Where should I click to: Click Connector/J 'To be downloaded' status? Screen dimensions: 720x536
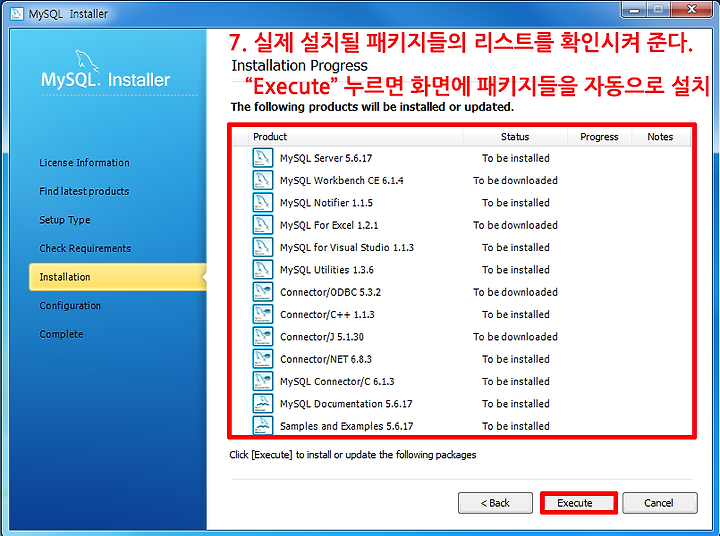tap(515, 337)
